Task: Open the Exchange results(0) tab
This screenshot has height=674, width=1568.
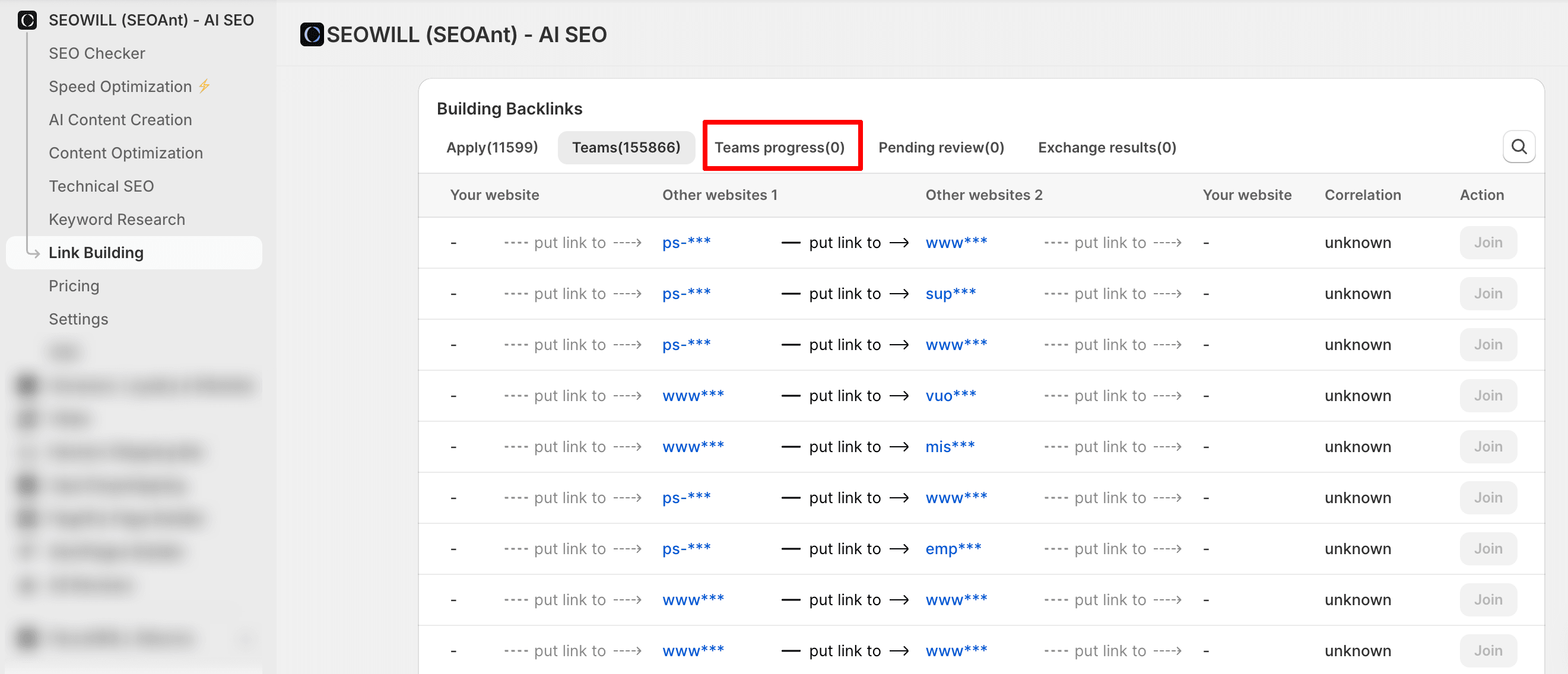Action: point(1106,147)
